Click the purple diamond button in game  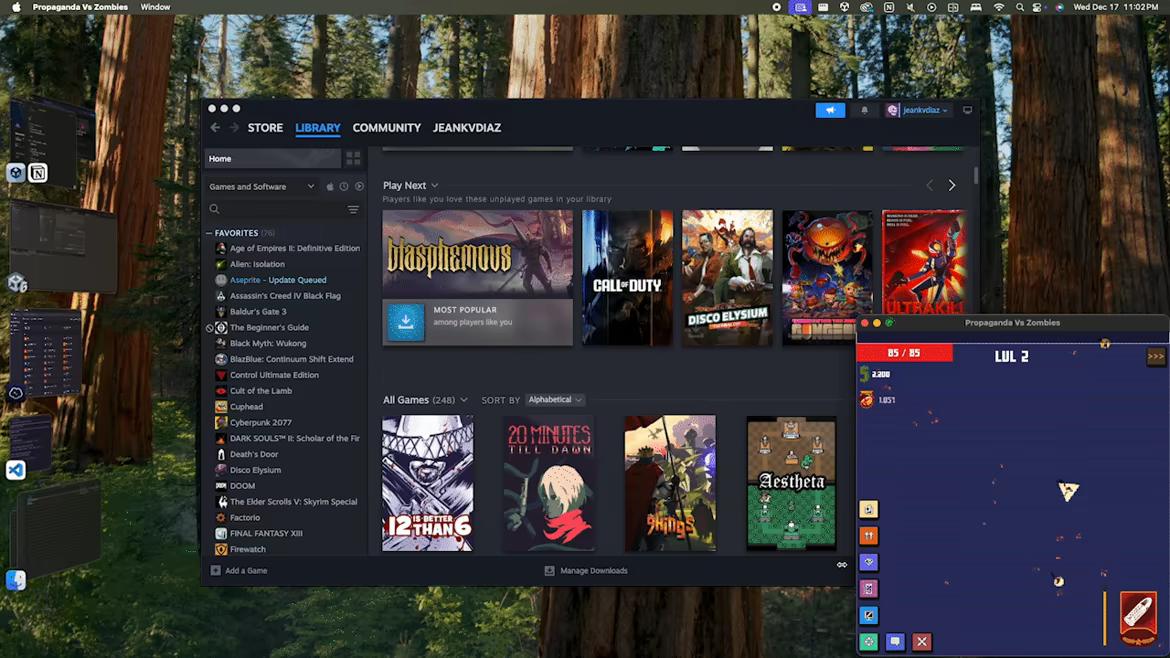click(x=869, y=563)
